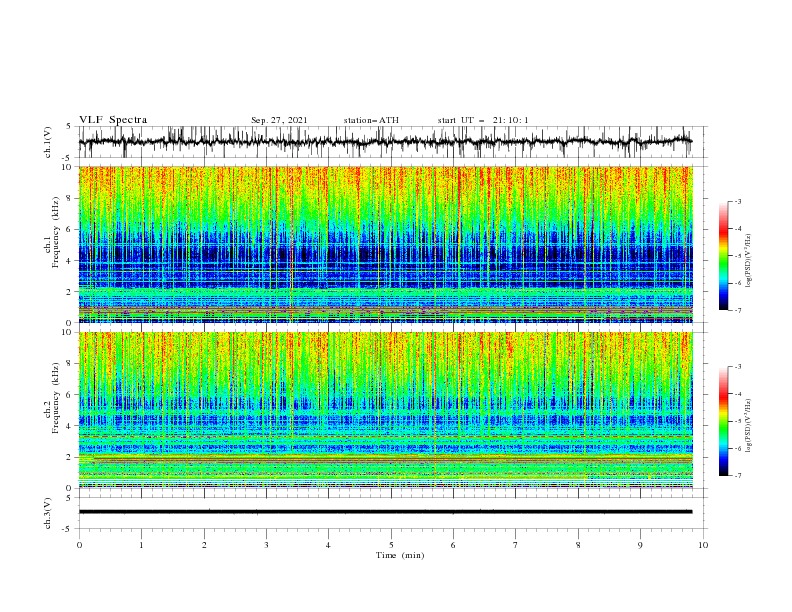The width and height of the screenshot is (792, 612).
Task: Click the ch.1 spectrogram color scale bar
Action: pos(723,256)
